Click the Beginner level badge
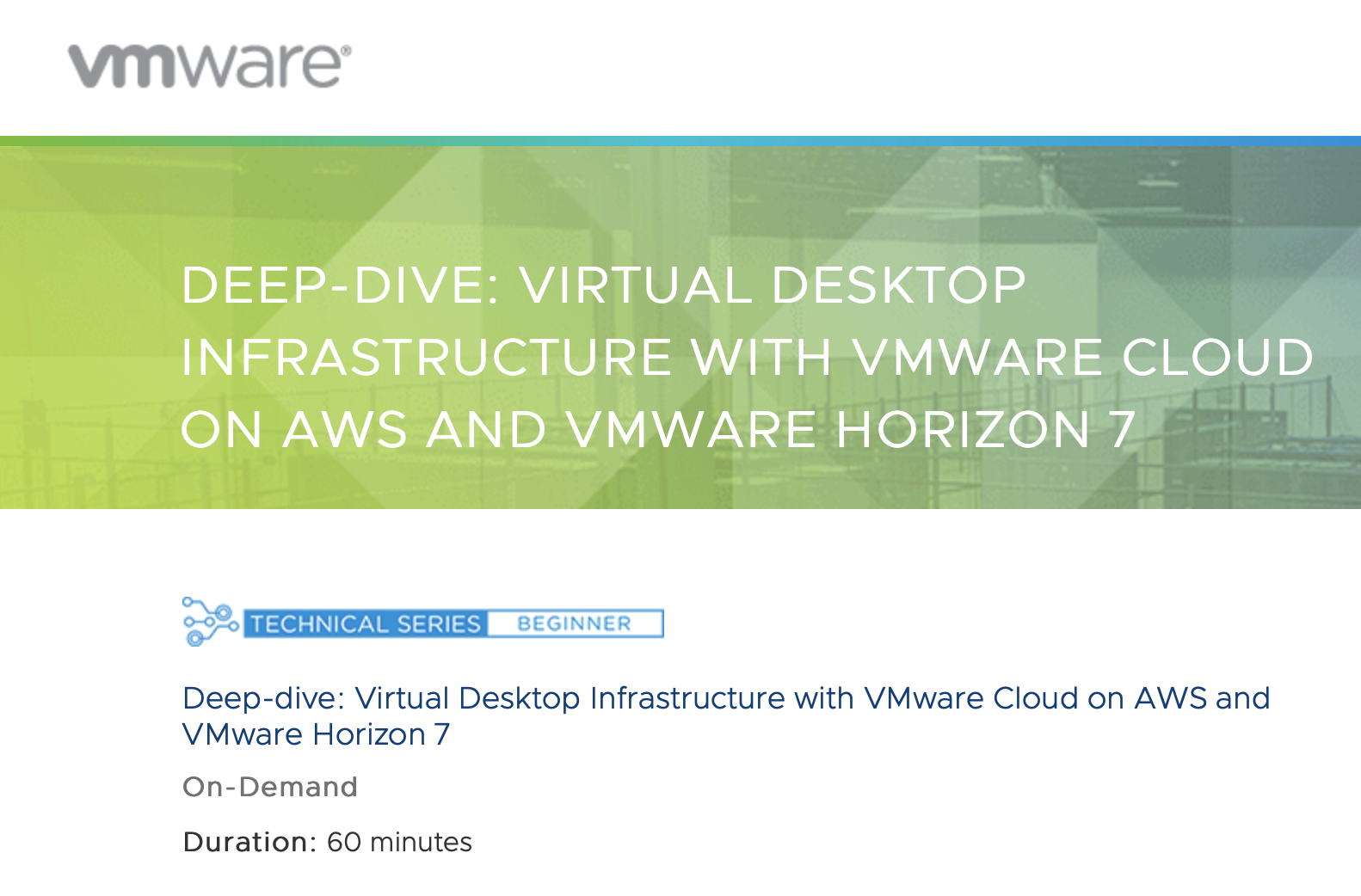Image resolution: width=1361 pixels, height=896 pixels. point(576,623)
